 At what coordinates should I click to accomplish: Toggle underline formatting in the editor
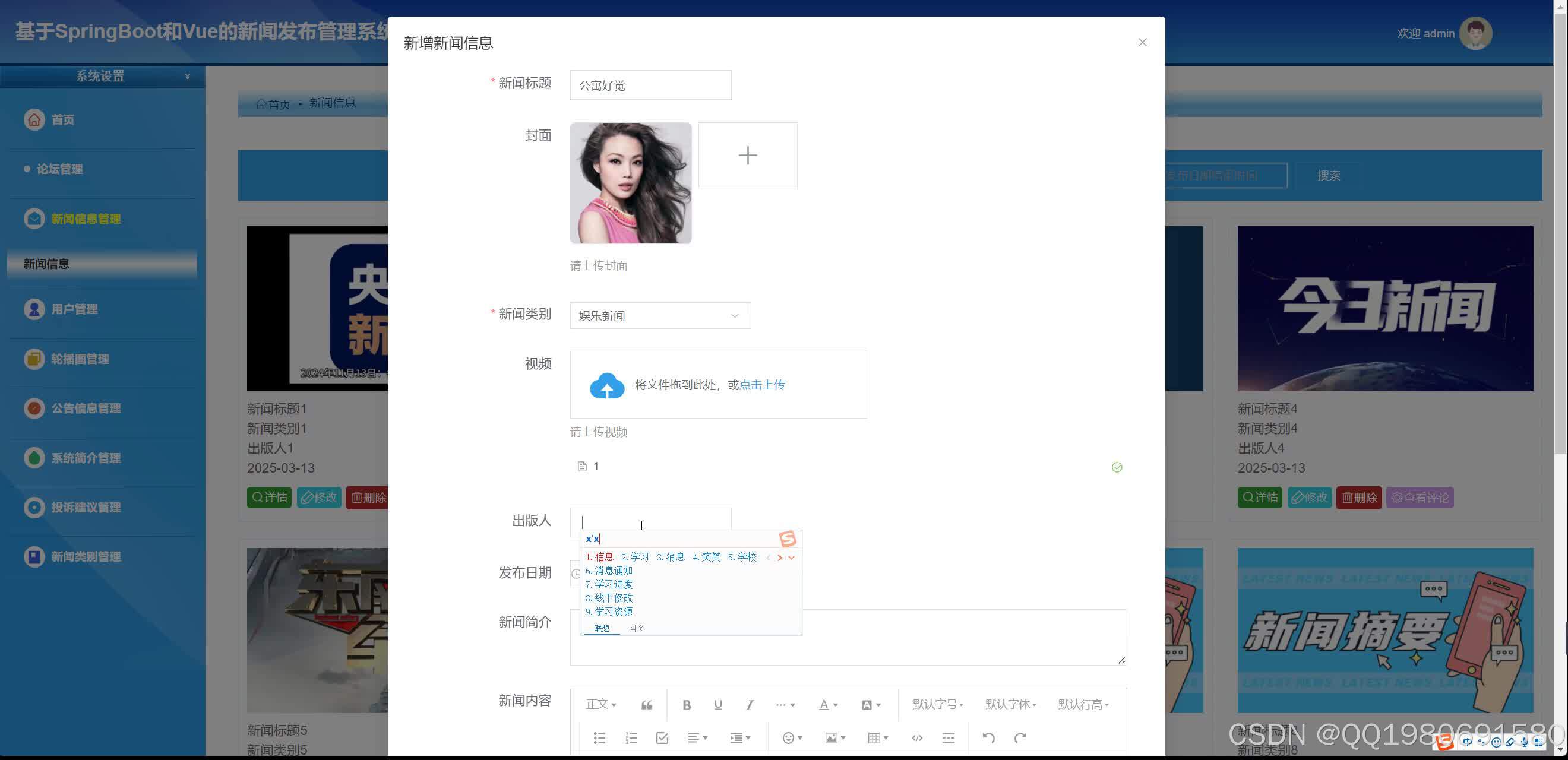[x=718, y=704]
